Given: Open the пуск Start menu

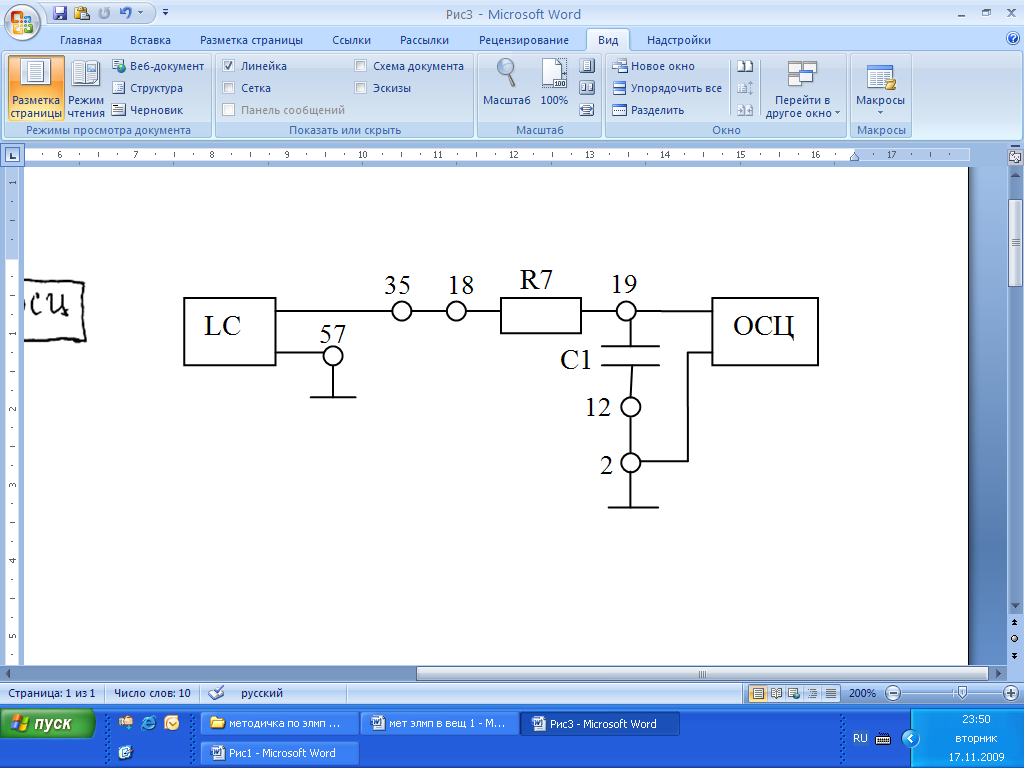Looking at the screenshot, I should 48,724.
